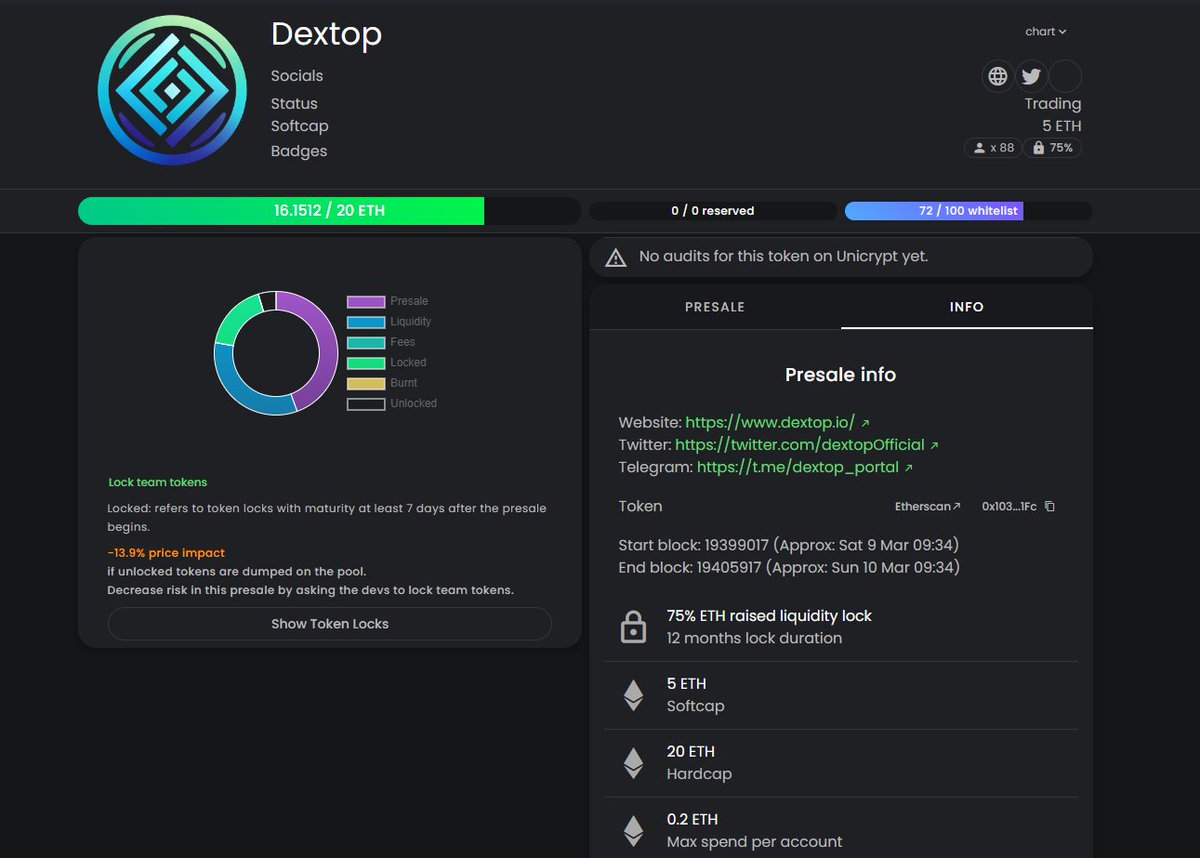The image size is (1200, 858).
Task: Click 75% ETH raised liquidity lock text
Action: 769,616
